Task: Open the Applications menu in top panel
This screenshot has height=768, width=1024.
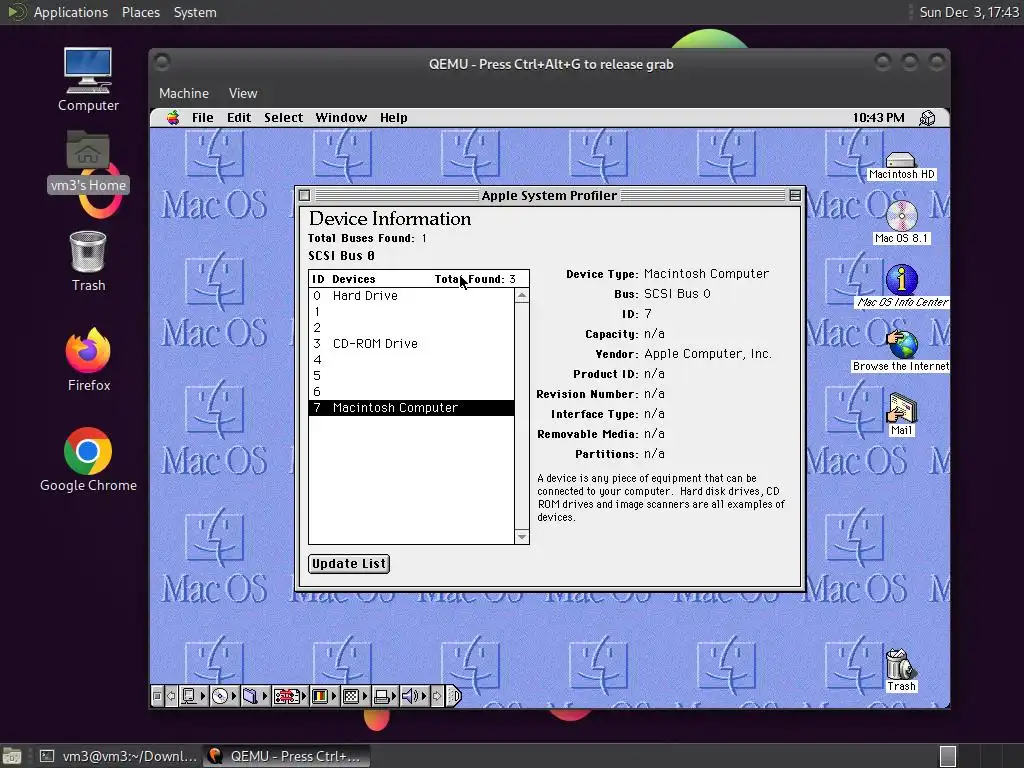Action: tap(71, 12)
